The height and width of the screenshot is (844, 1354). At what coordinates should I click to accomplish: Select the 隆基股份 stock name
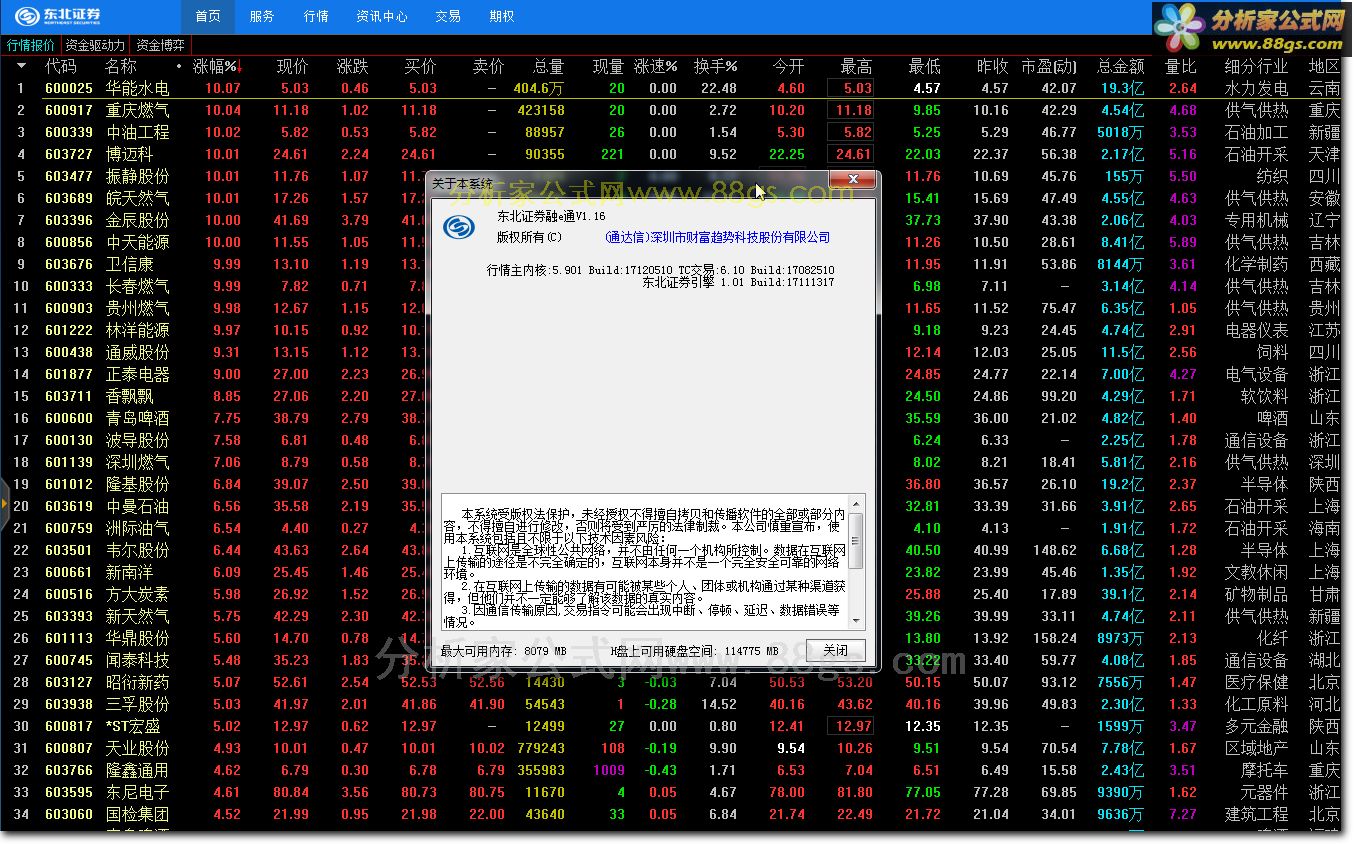pos(137,484)
